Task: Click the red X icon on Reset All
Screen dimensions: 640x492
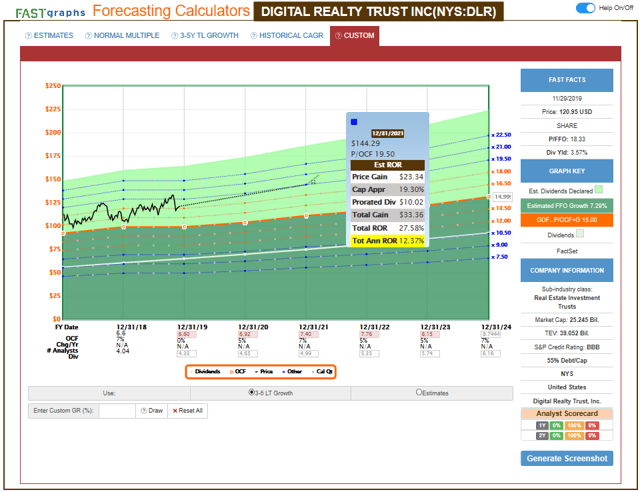Action: tap(175, 411)
